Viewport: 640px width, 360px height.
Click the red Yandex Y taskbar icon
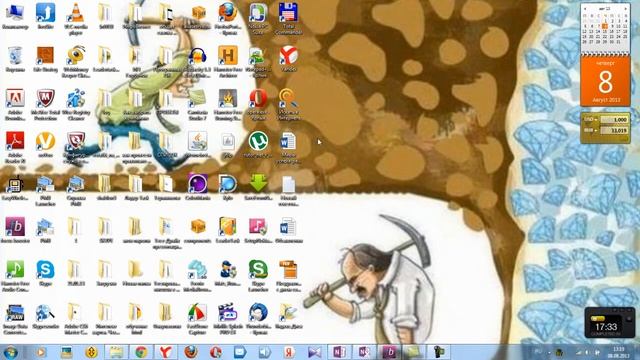click(x=165, y=352)
